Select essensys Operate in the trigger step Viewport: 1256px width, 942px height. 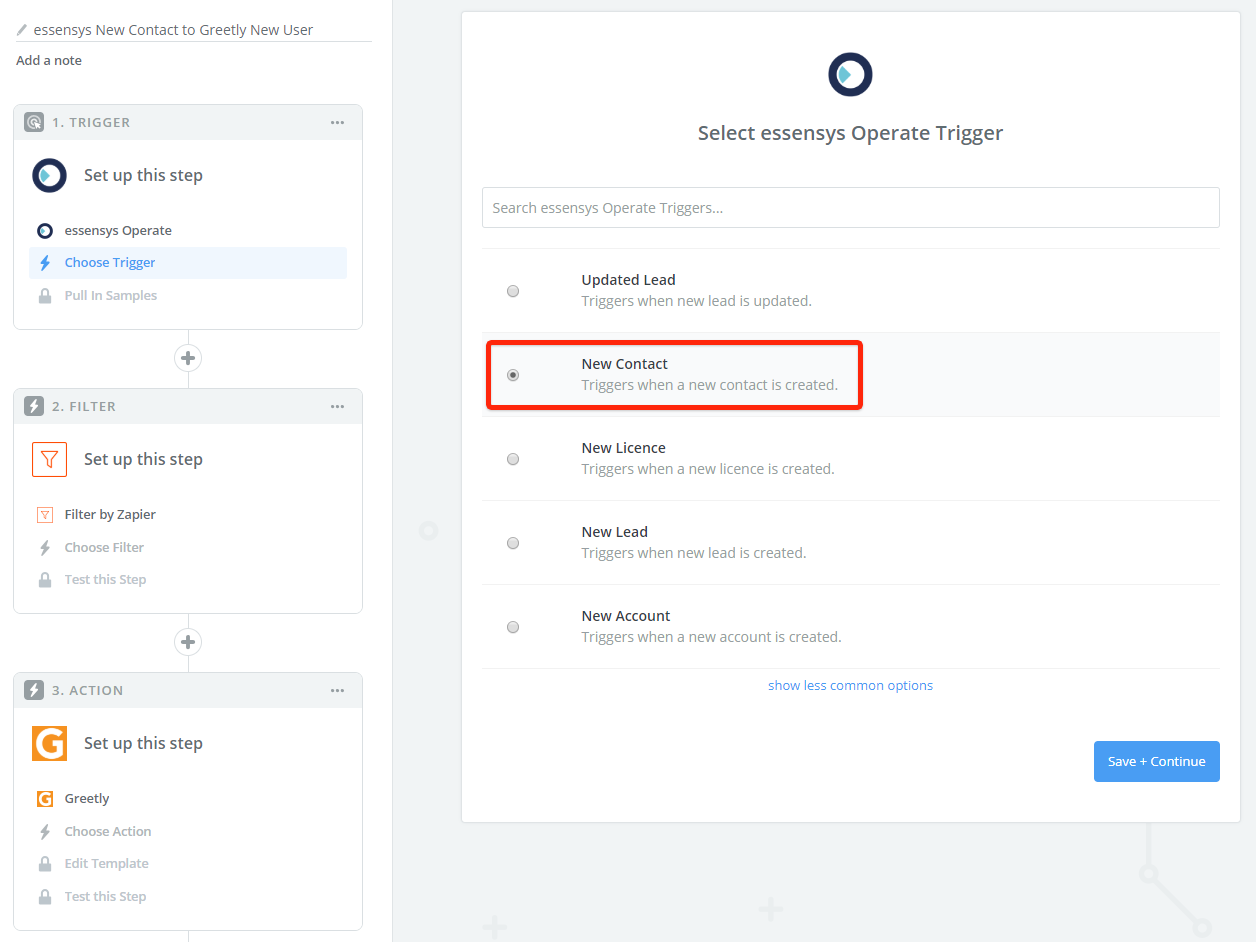(118, 230)
